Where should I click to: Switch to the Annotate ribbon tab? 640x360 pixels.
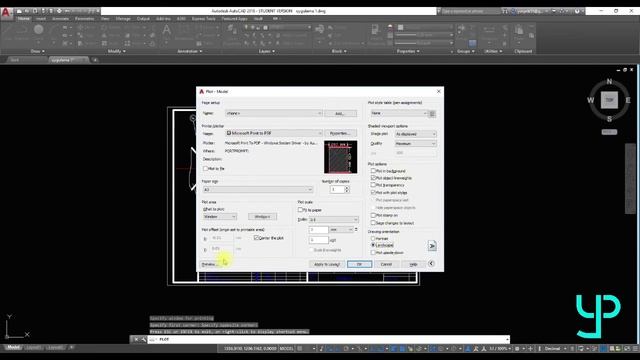click(60, 19)
